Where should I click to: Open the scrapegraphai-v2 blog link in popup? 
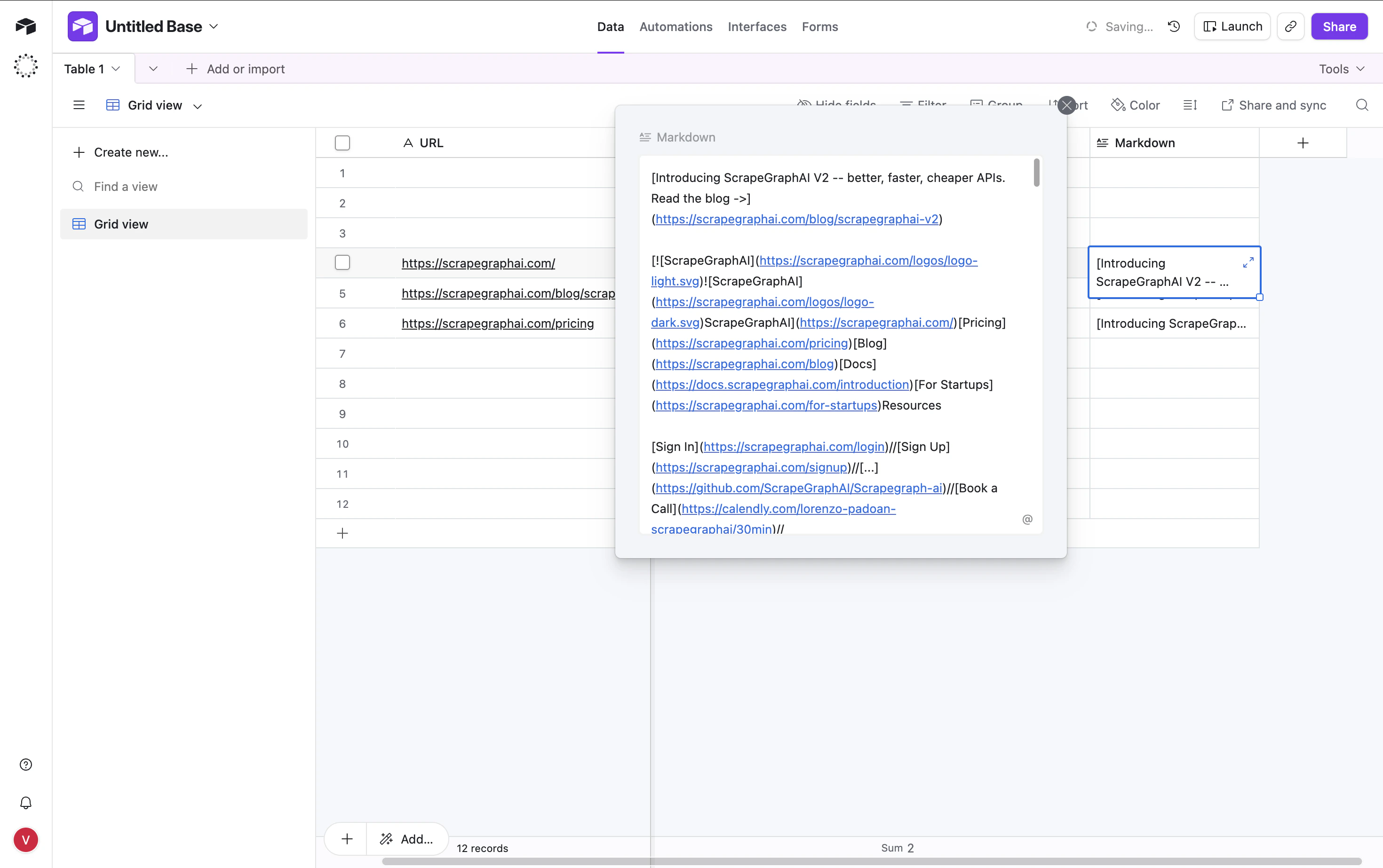pyautogui.click(x=796, y=219)
